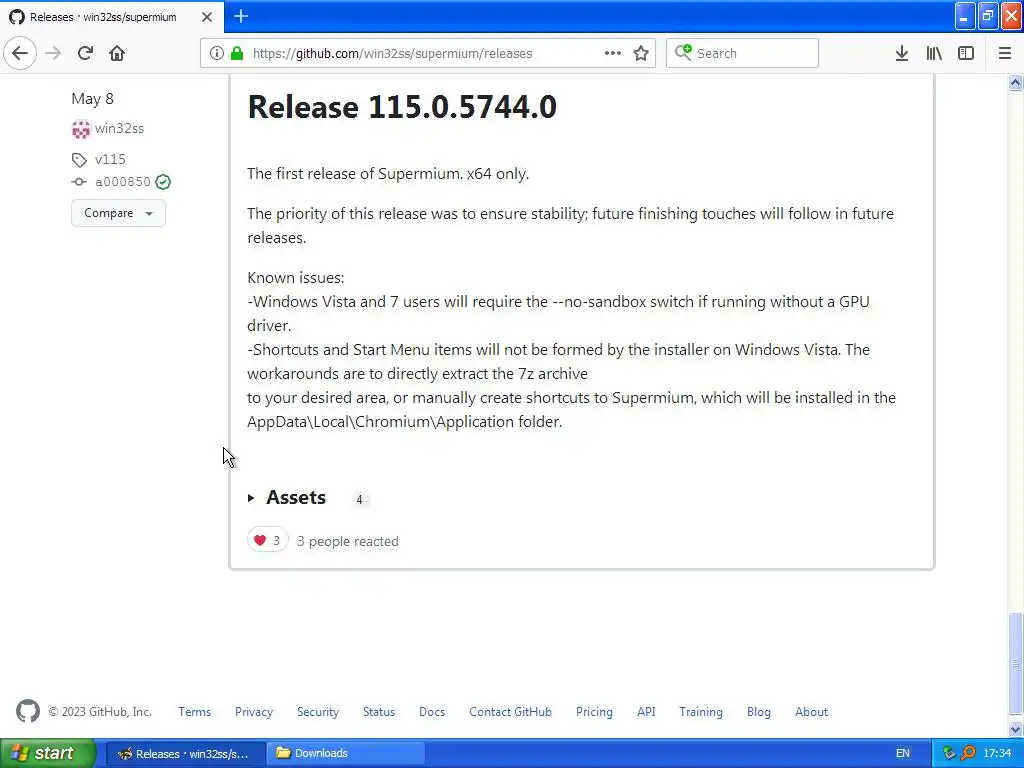1024x768 pixels.
Task: Open the Compare dropdown
Action: [118, 213]
